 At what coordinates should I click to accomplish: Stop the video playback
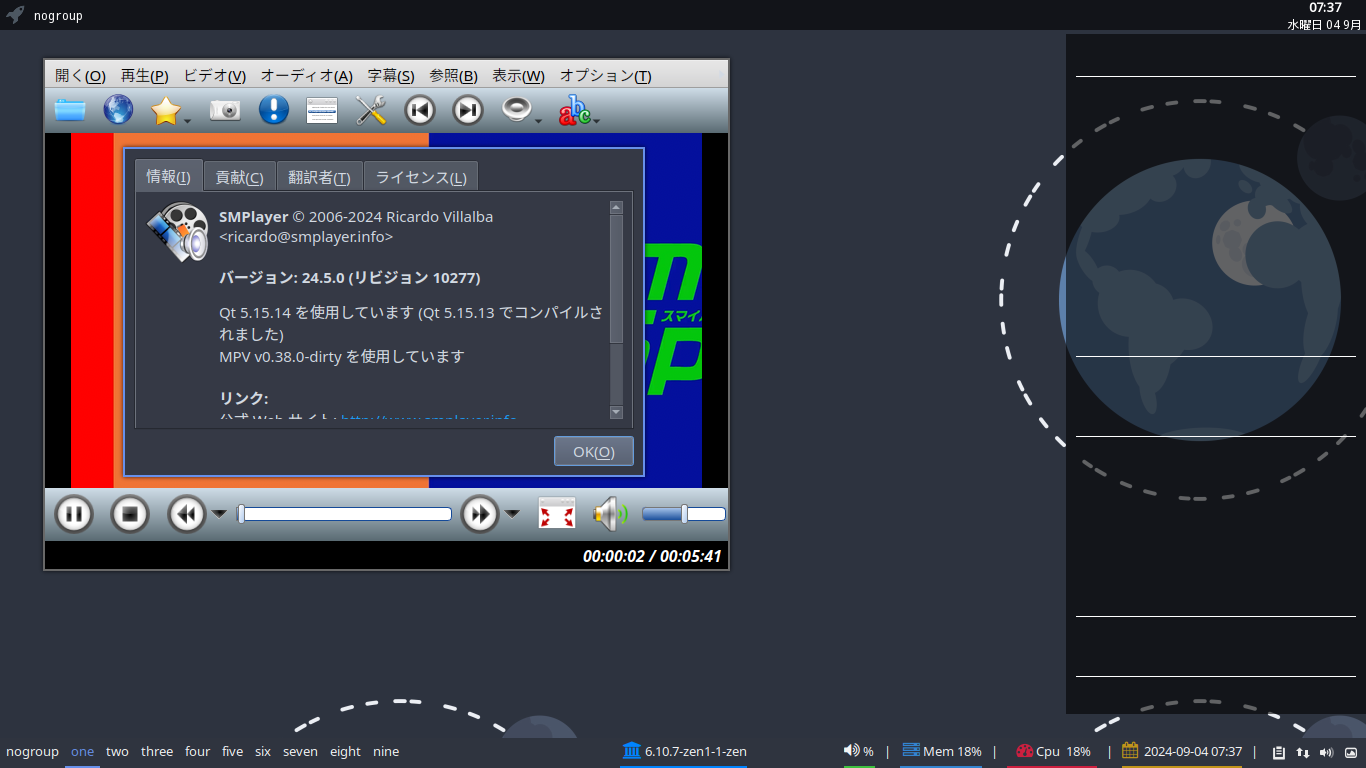129,515
